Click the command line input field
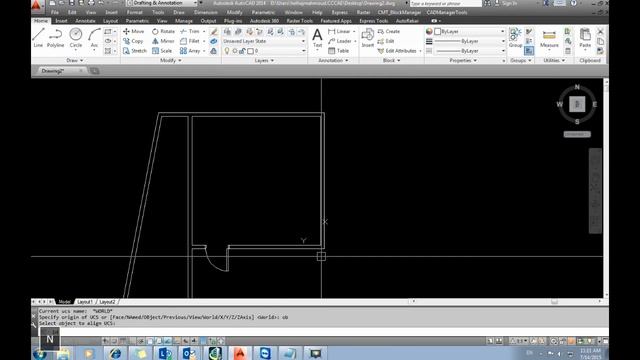640x360 pixels. point(322,331)
